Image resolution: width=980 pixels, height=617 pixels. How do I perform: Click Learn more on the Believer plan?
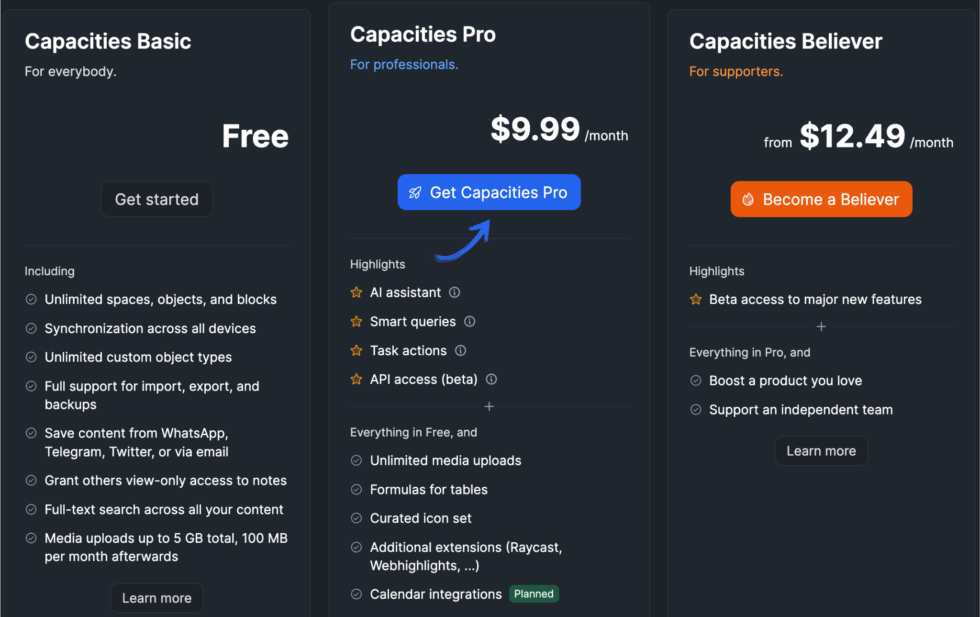821,450
